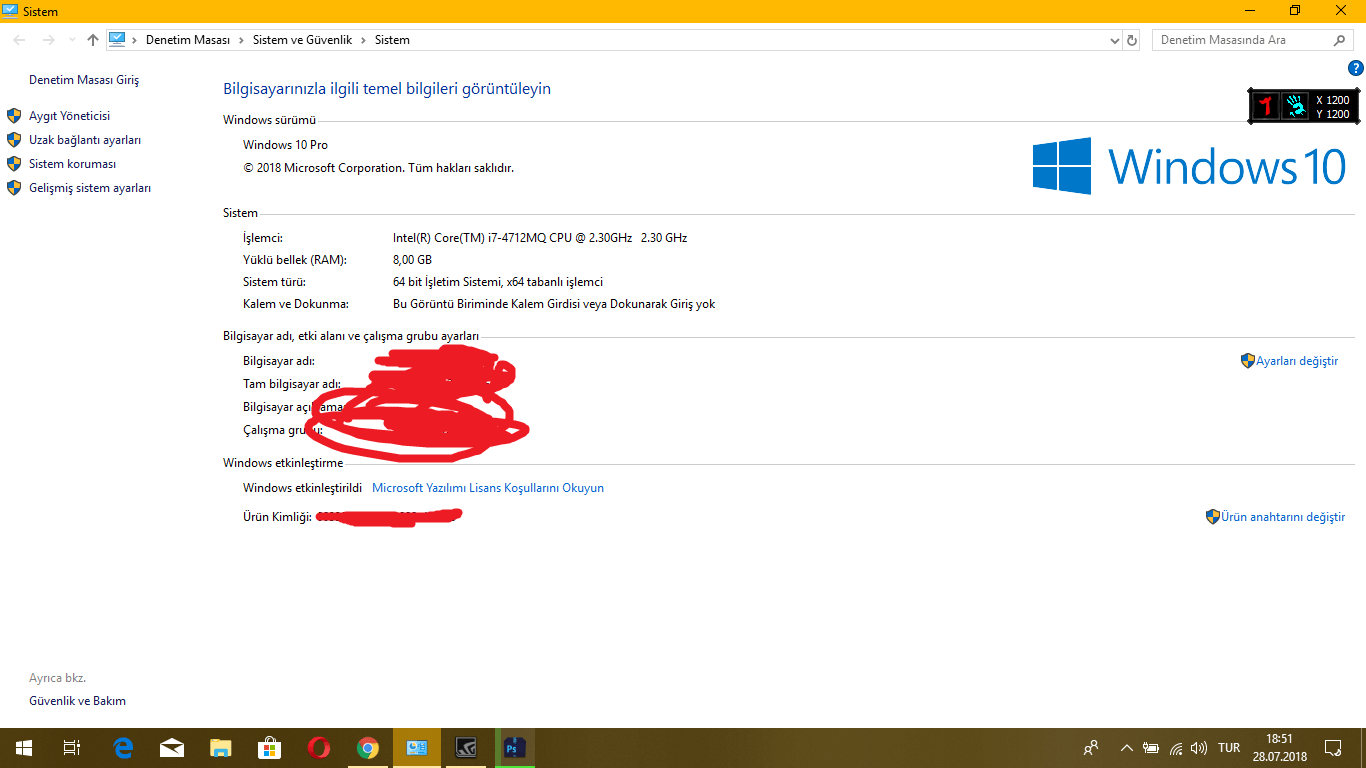Go up one level with up arrow
Image resolution: width=1366 pixels, height=768 pixels.
tap(93, 40)
